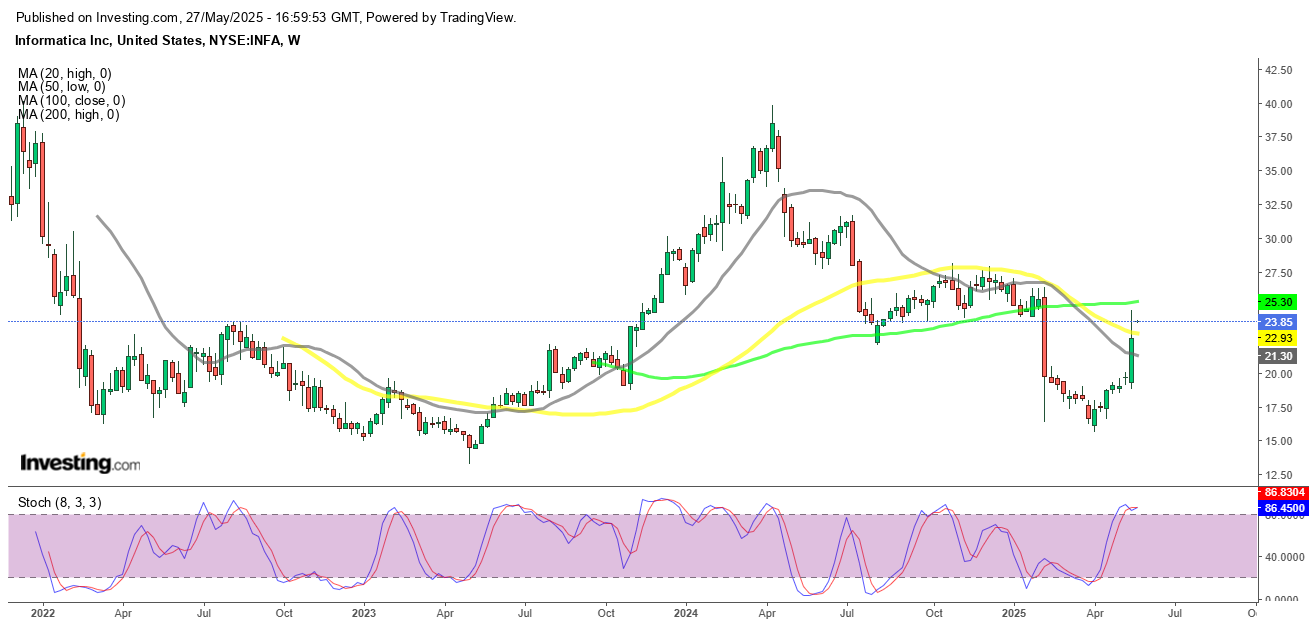Open the MA (100, close, 0) indicator label
The height and width of the screenshot is (626, 1316).
[71, 101]
